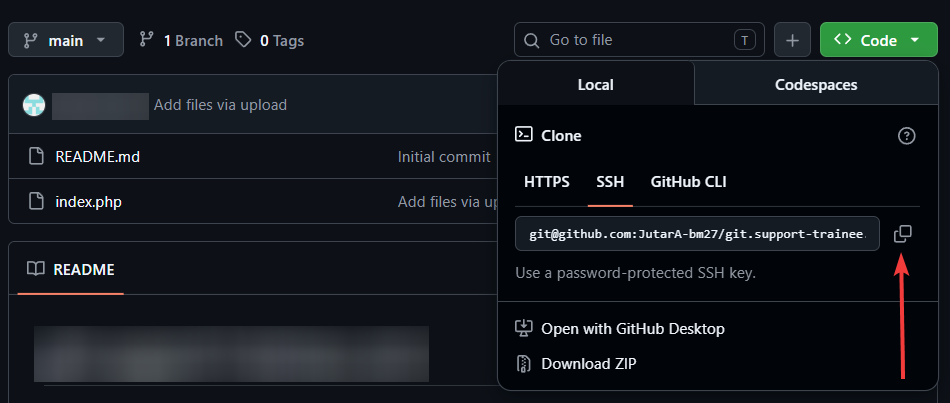
Task: Click the index.php file icon
Action: click(37, 201)
